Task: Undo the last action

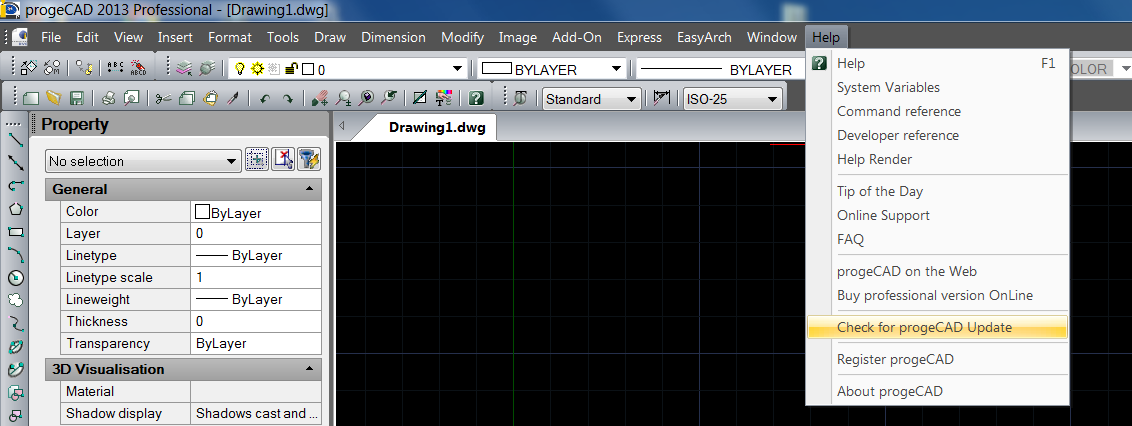Action: pyautogui.click(x=264, y=99)
